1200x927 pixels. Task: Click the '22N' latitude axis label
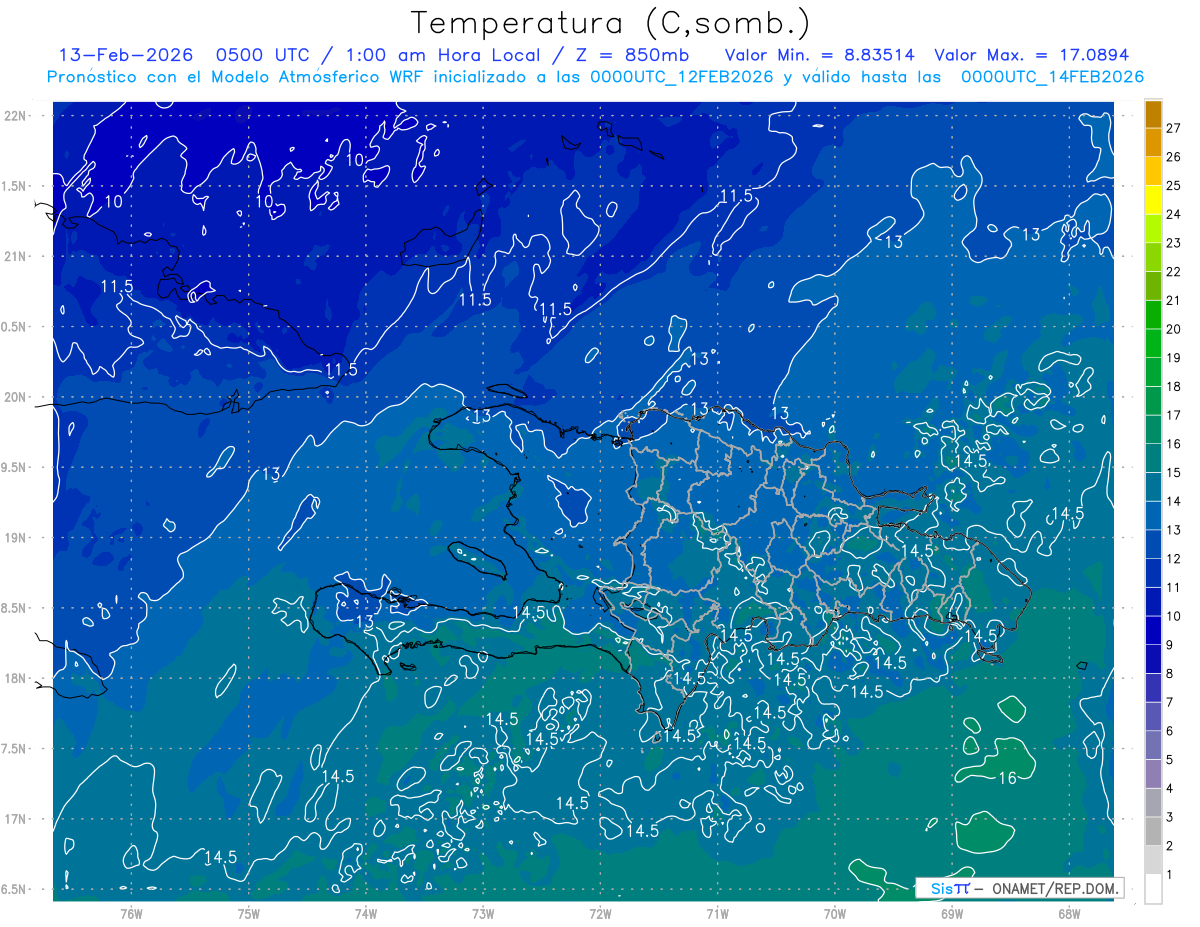click(15, 115)
